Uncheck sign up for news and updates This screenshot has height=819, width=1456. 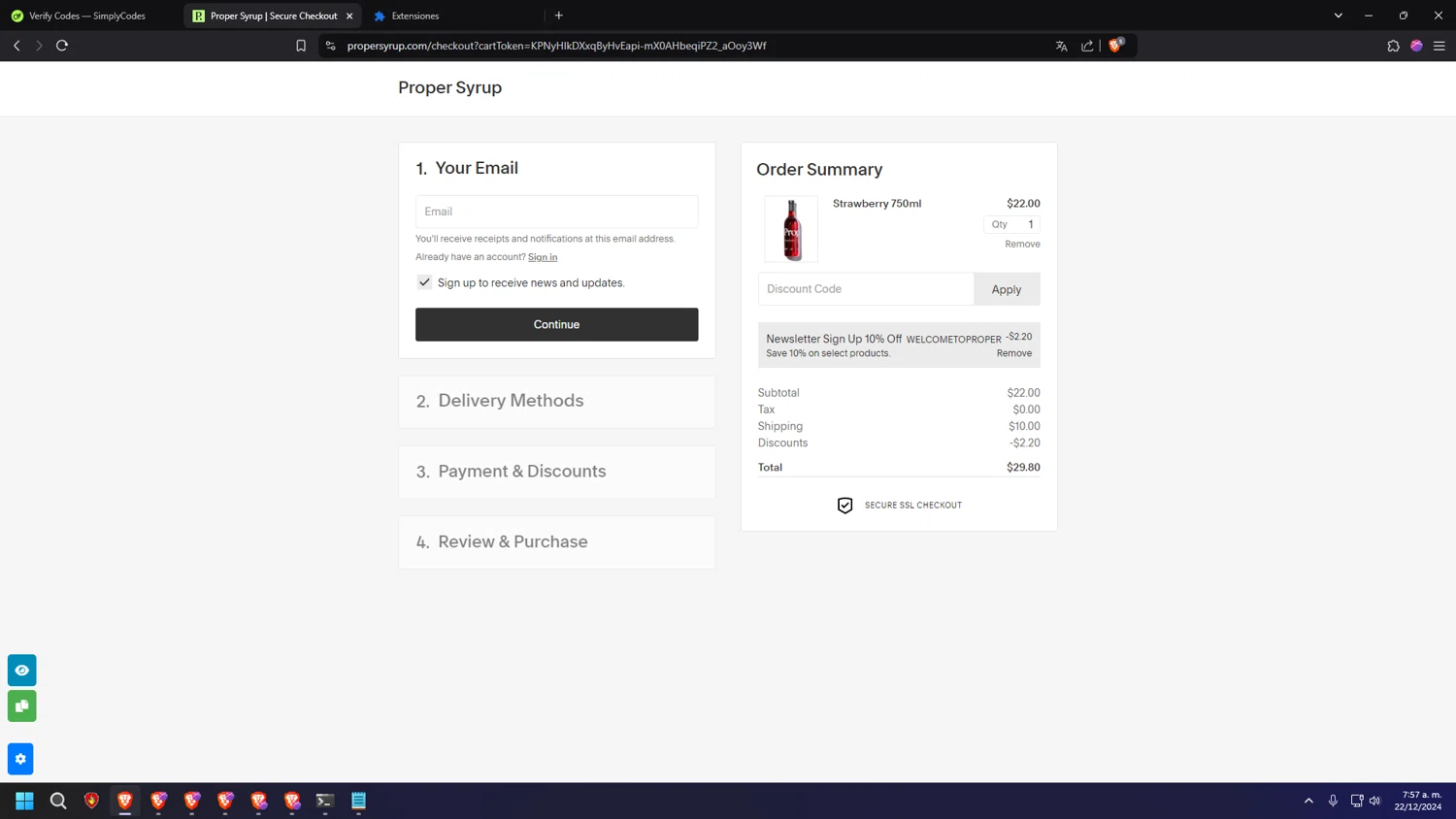click(x=424, y=282)
